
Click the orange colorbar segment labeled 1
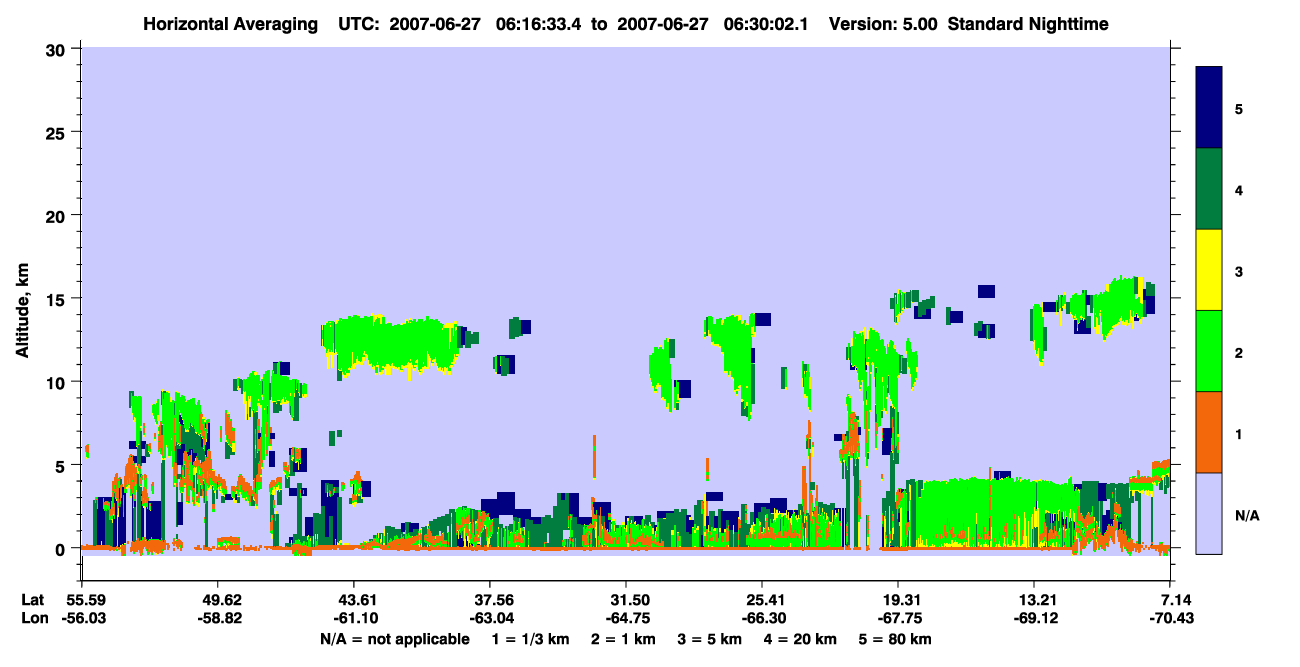pos(1209,432)
